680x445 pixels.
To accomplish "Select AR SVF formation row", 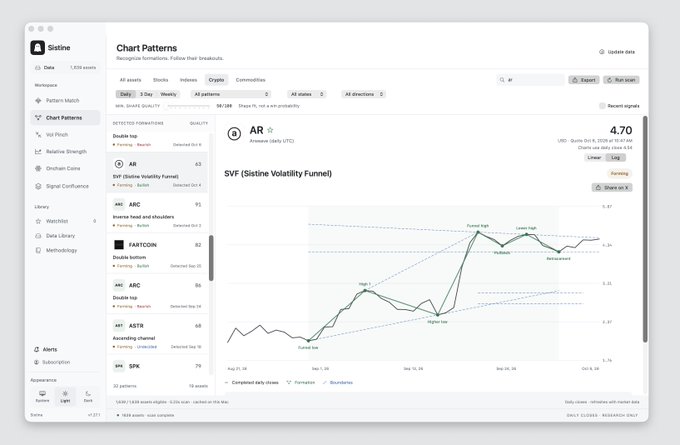I will click(x=157, y=172).
